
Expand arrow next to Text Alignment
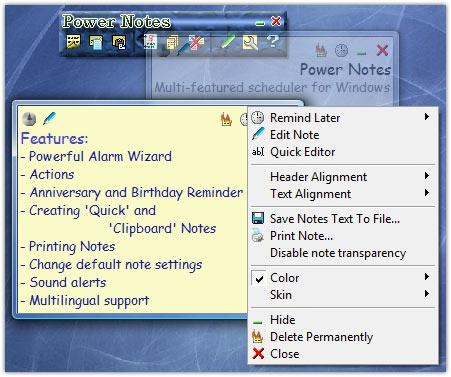[x=427, y=193]
